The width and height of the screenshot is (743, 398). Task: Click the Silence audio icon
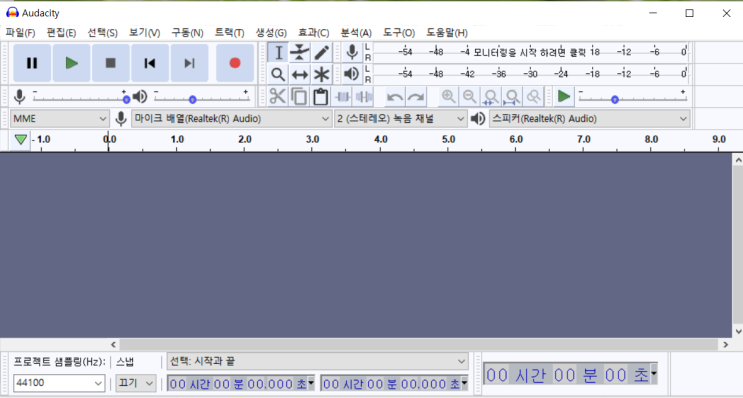point(363,97)
